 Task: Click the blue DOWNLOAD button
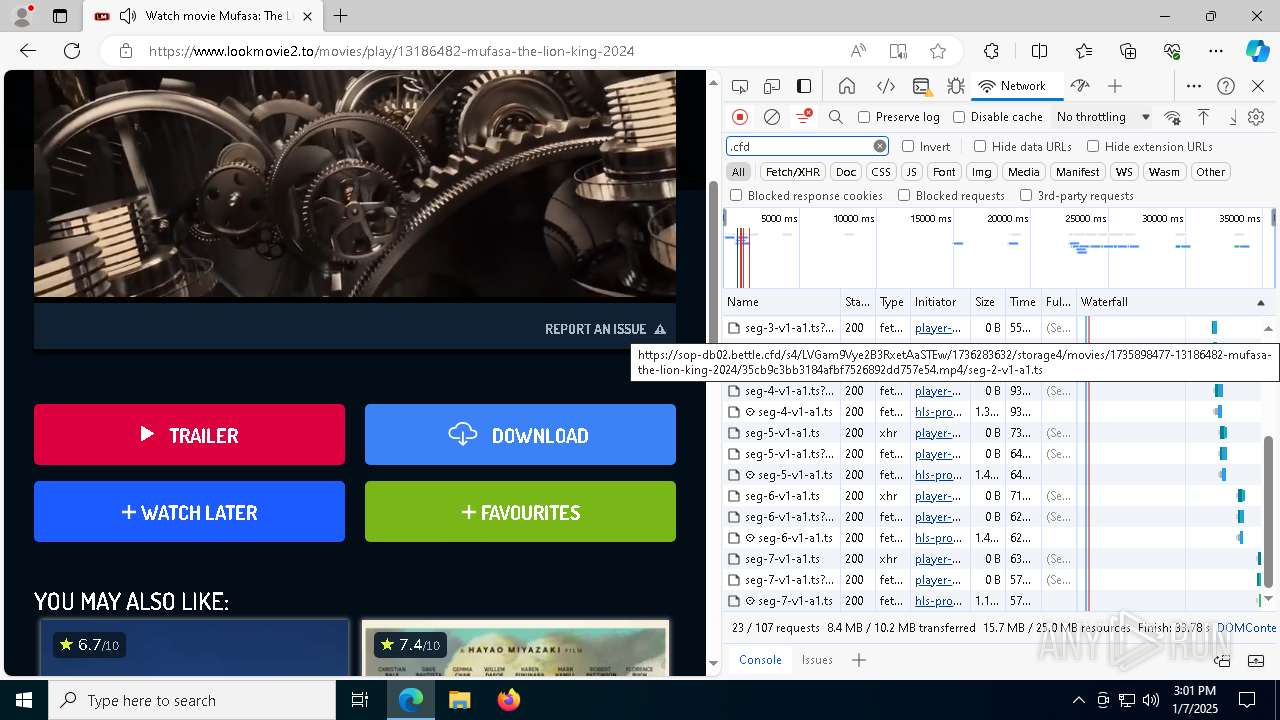click(x=520, y=435)
